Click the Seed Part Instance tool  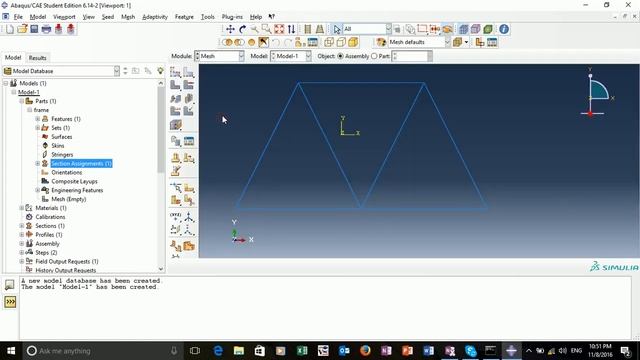click(x=176, y=72)
